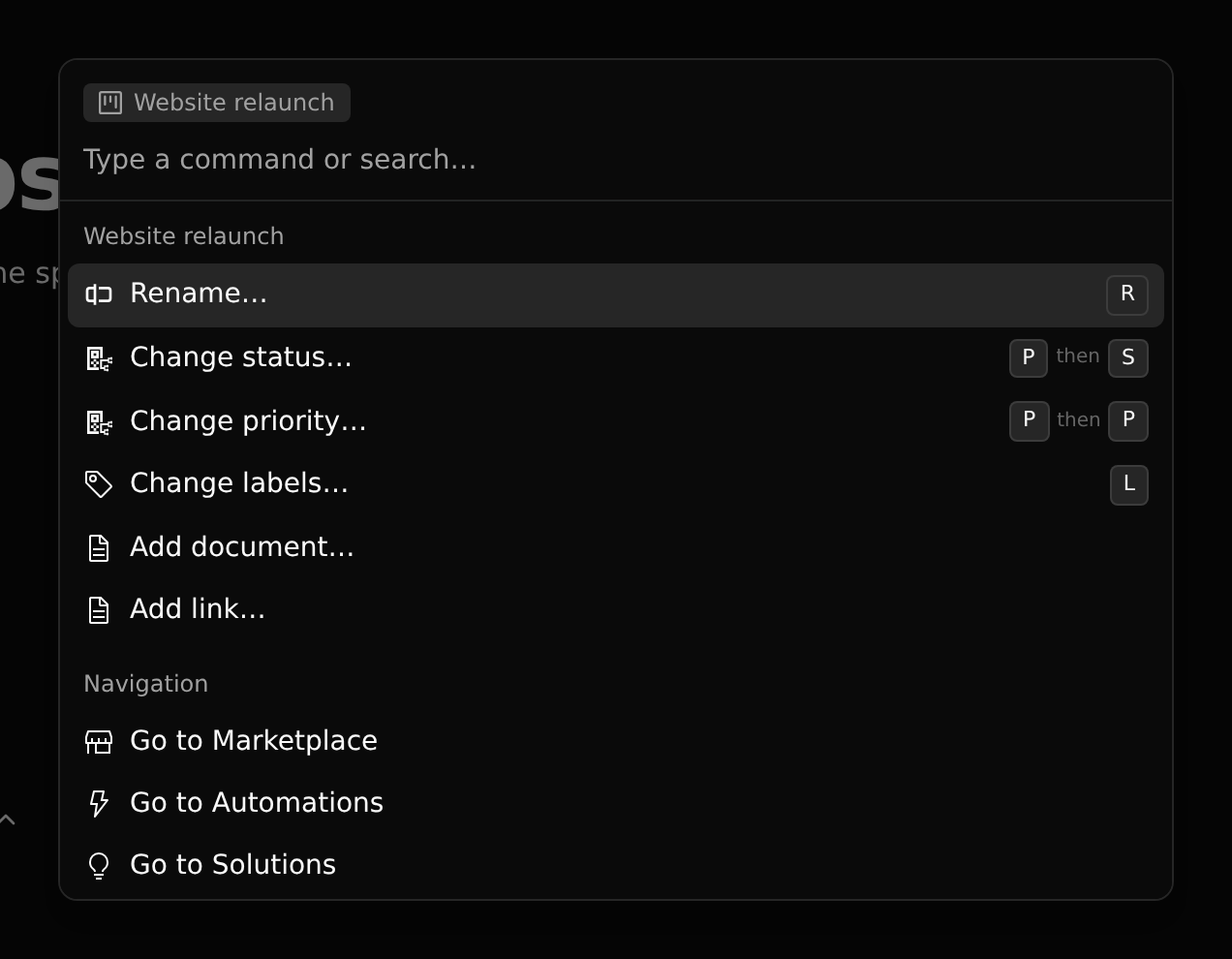This screenshot has height=959, width=1232.
Task: Choose Add document… command
Action: 616,547
